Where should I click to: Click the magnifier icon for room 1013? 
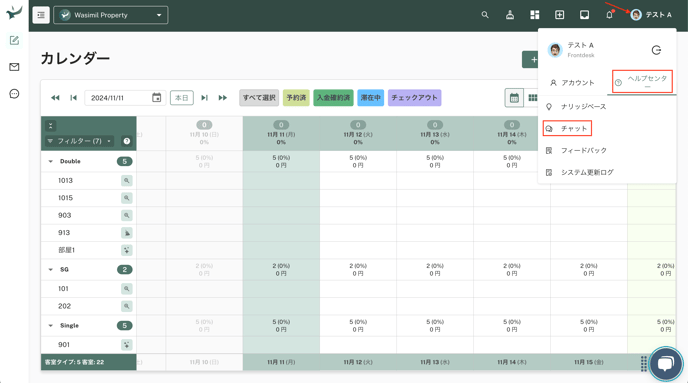(x=126, y=180)
